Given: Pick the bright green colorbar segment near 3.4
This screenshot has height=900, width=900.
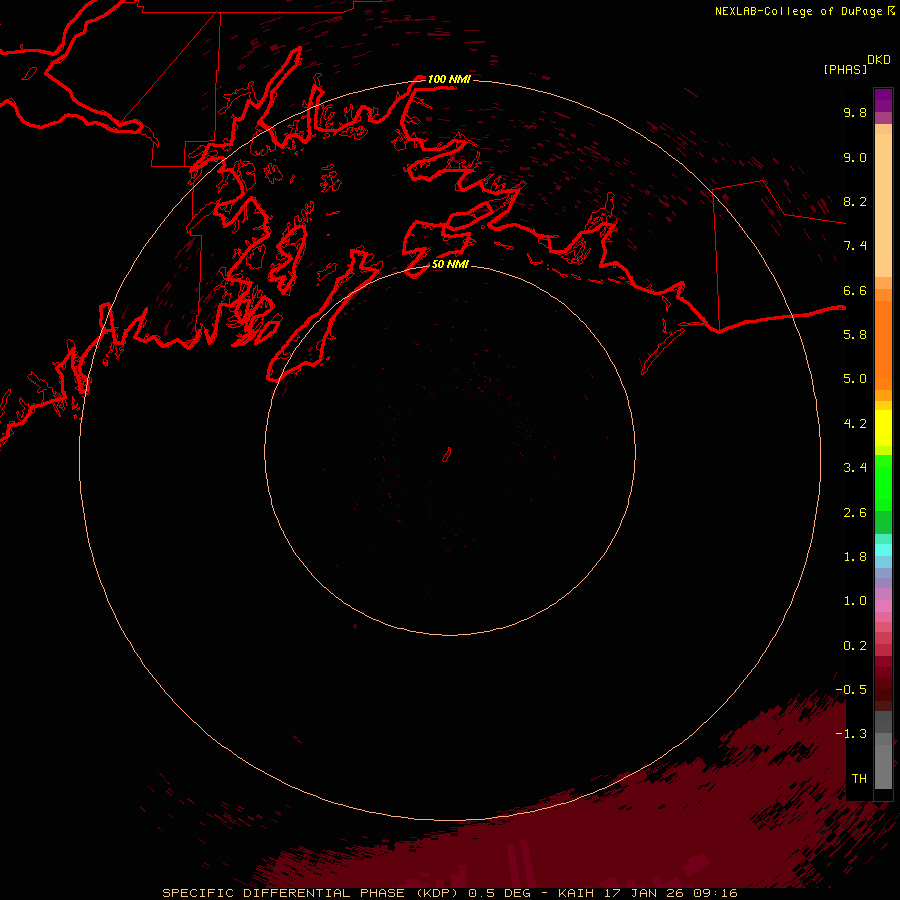Looking at the screenshot, I should click(x=883, y=482).
